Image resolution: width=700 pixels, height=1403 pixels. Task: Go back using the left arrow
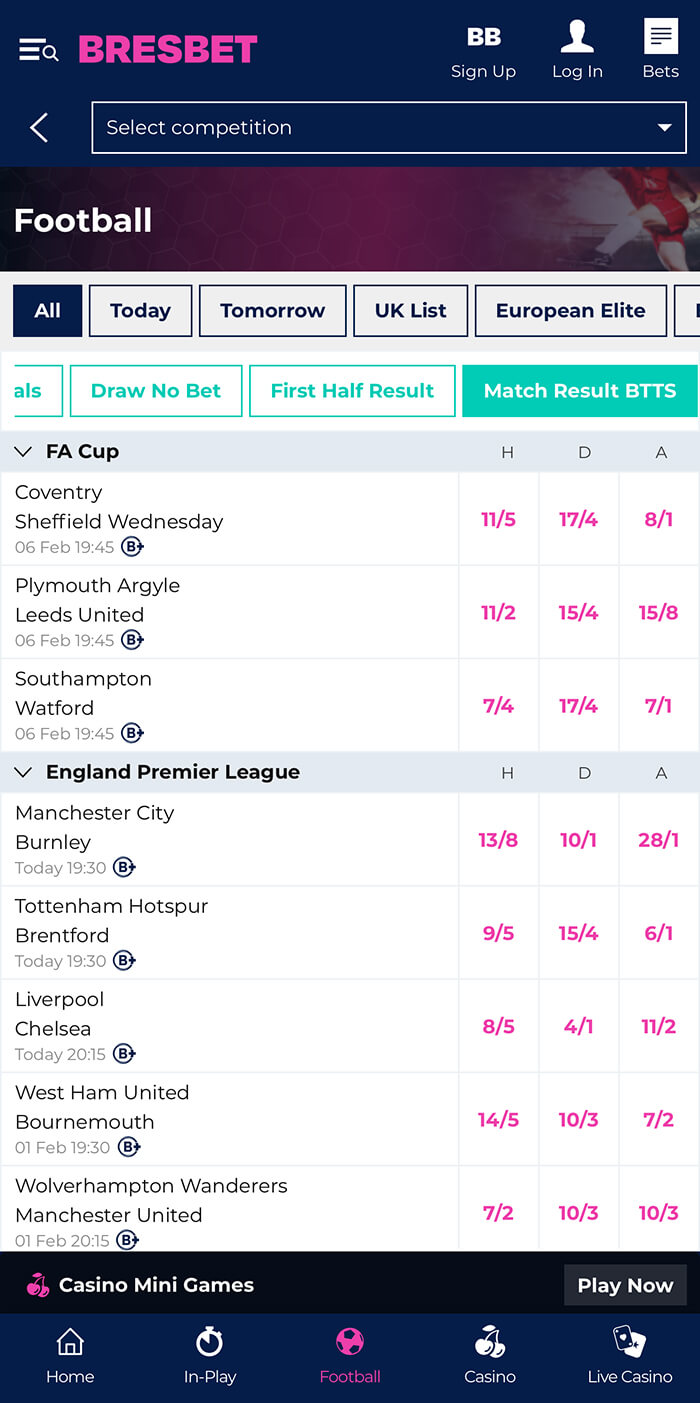pos(39,127)
